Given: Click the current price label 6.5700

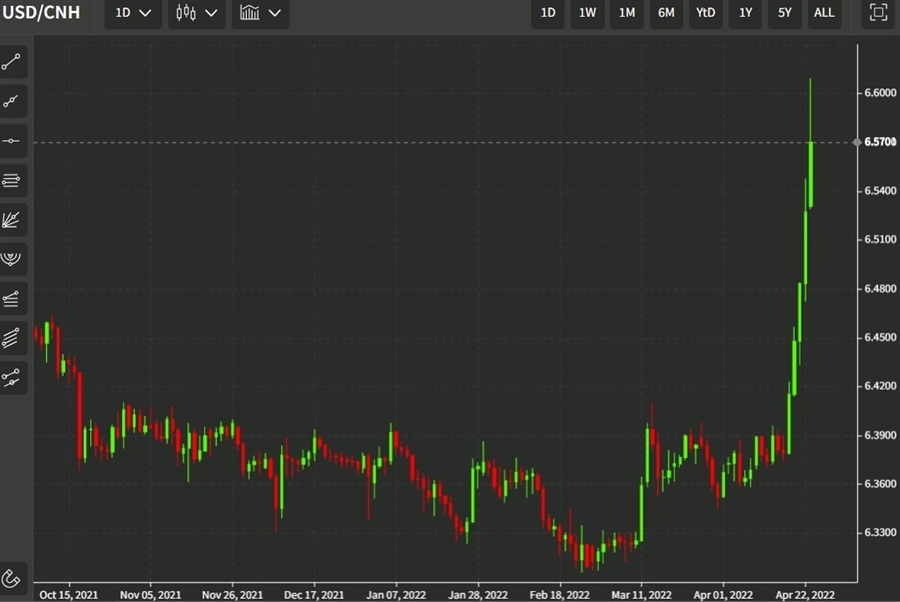Looking at the screenshot, I should coord(880,142).
